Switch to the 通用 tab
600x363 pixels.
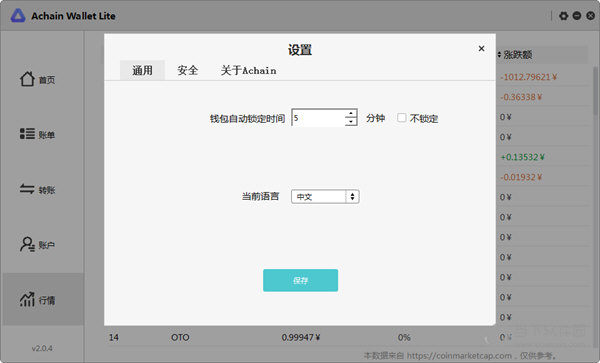pos(142,70)
